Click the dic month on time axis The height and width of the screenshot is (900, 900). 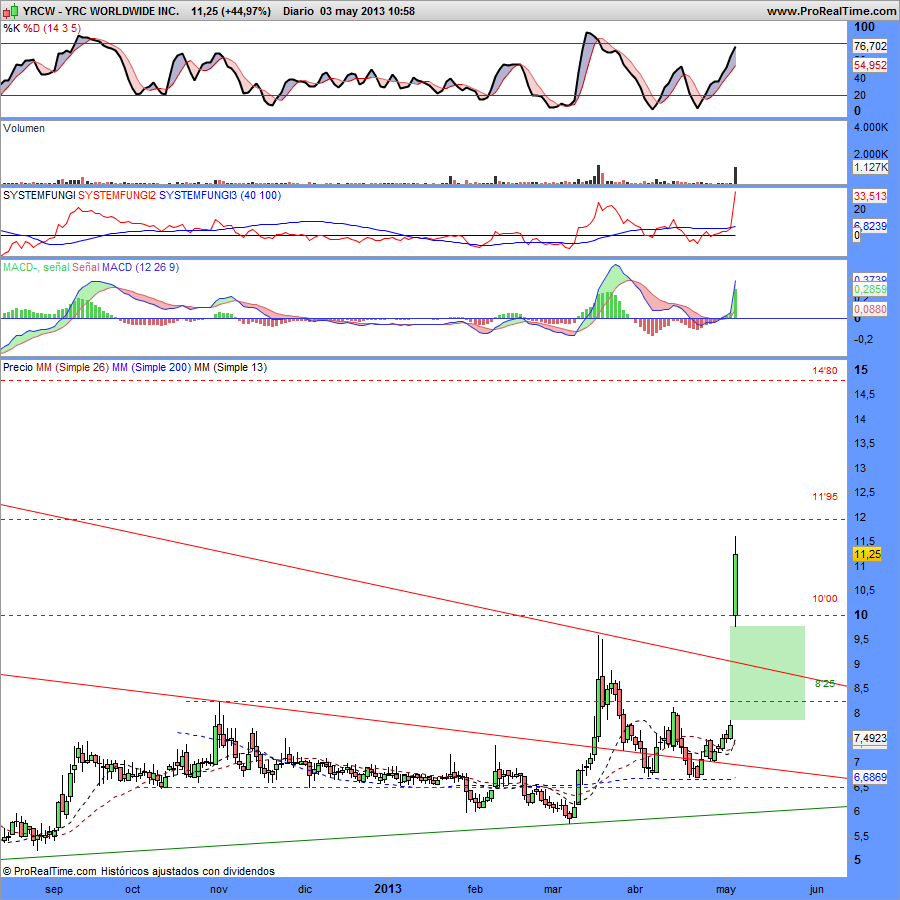(305, 890)
